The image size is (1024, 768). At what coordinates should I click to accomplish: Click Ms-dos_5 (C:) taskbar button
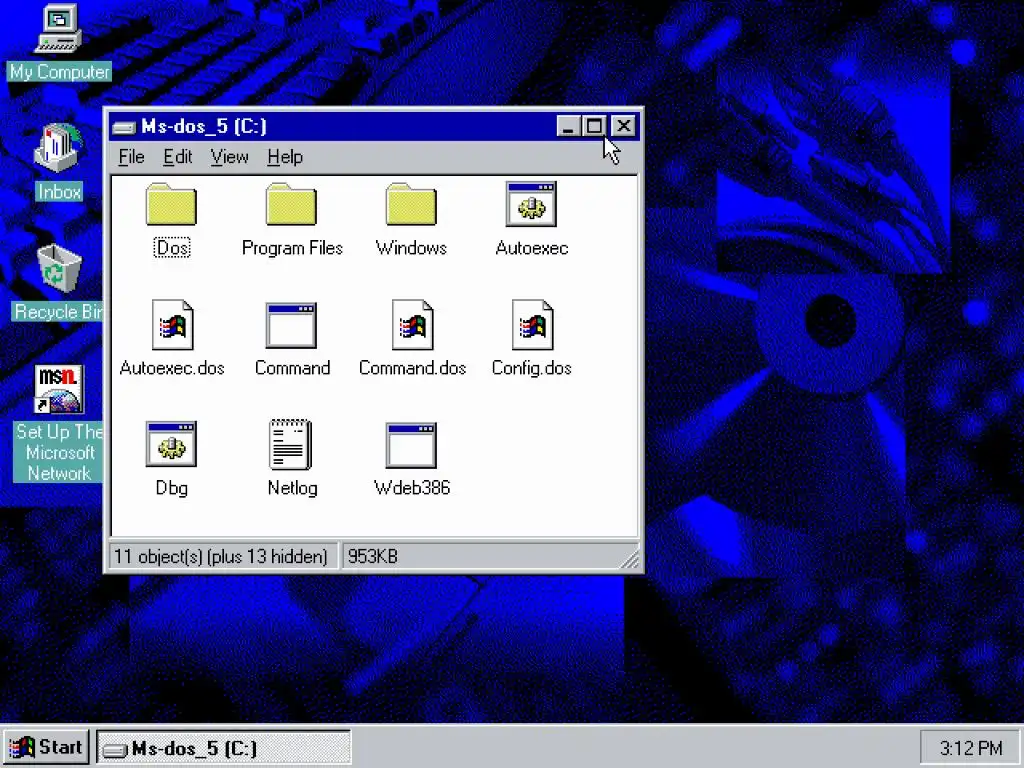tap(224, 748)
